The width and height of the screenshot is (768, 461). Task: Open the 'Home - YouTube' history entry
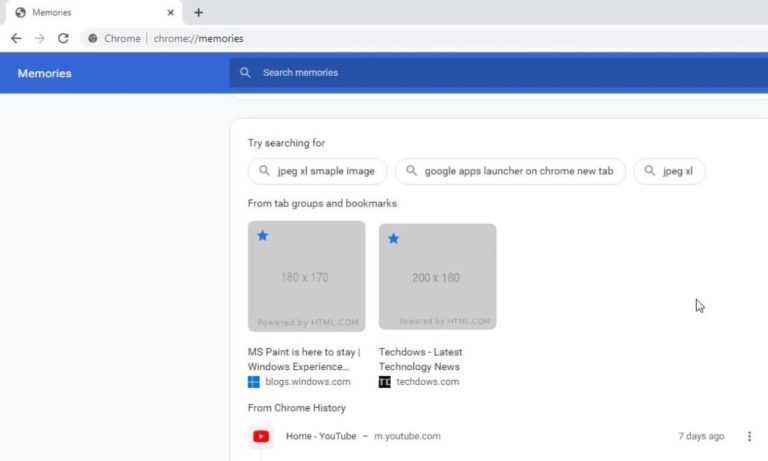coord(321,436)
